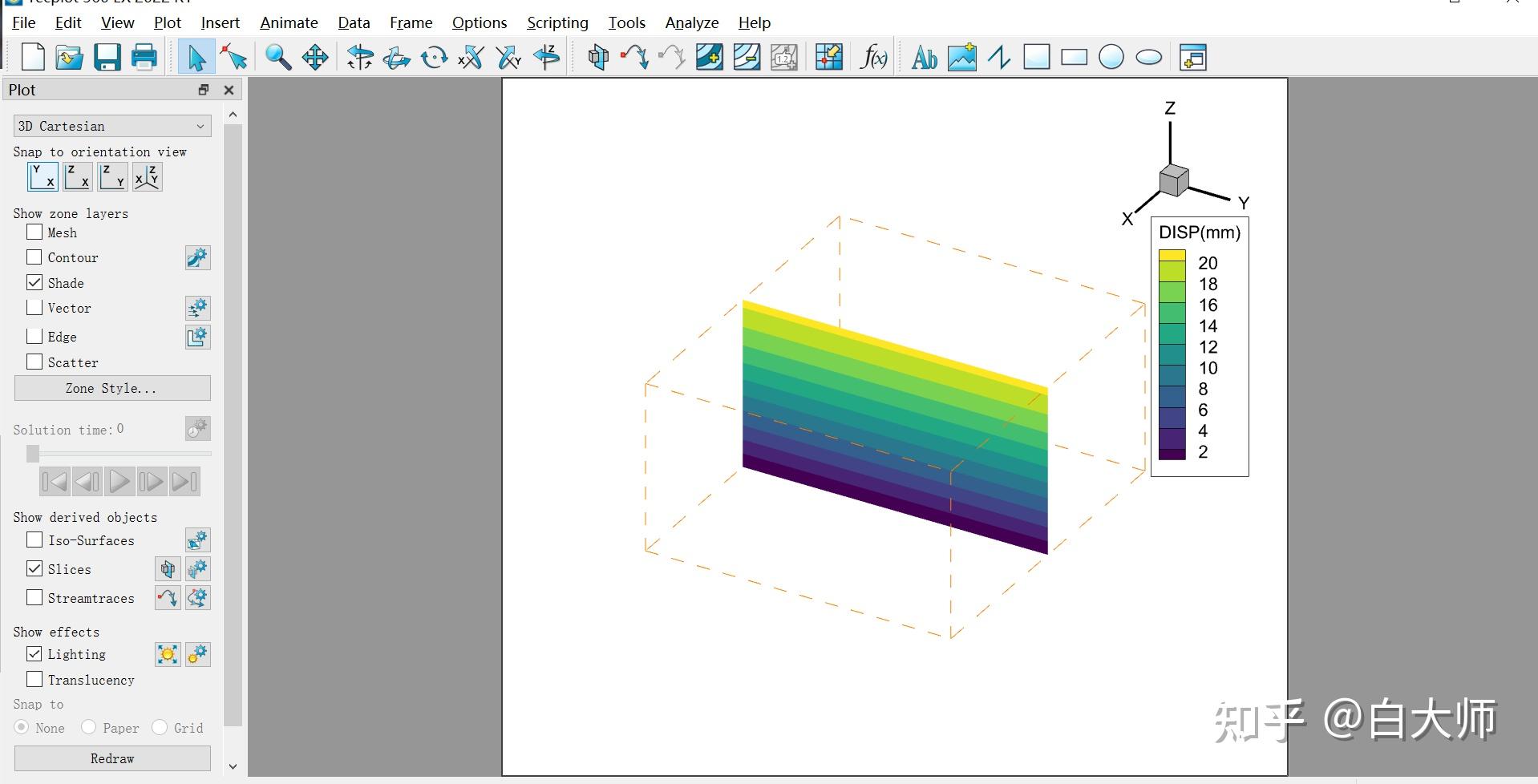Viewport: 1538px width, 784px height.
Task: Click the Zone Style button
Action: tap(111, 388)
